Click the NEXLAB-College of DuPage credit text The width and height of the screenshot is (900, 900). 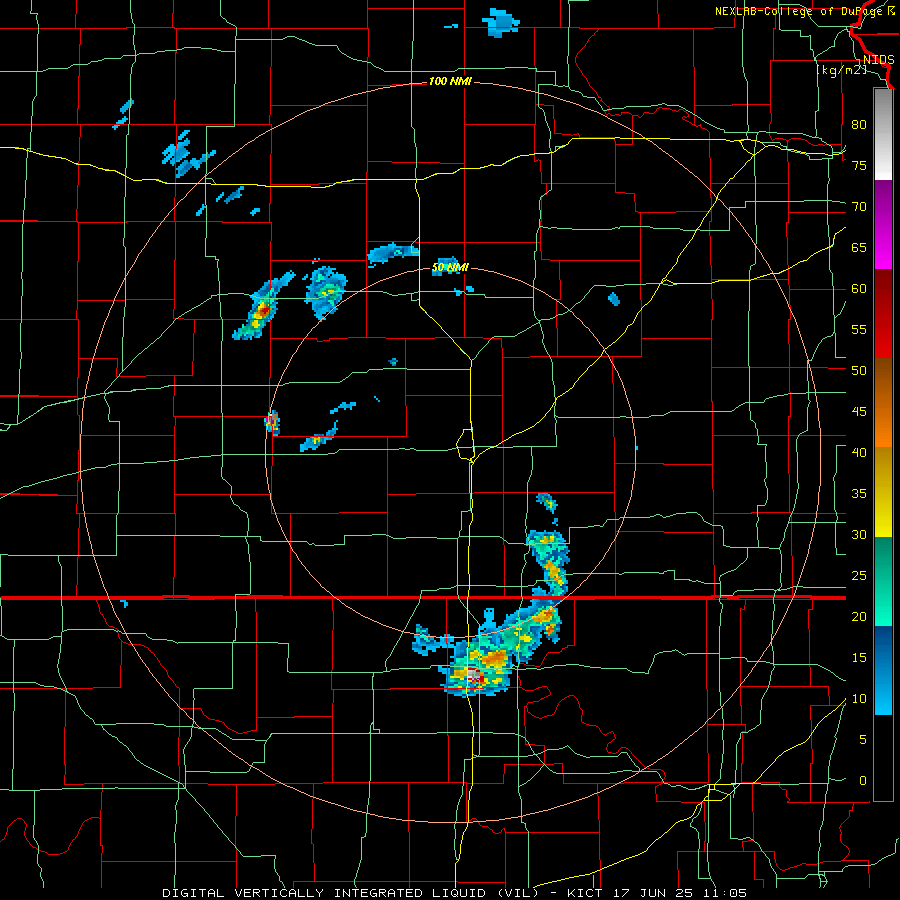pos(805,11)
